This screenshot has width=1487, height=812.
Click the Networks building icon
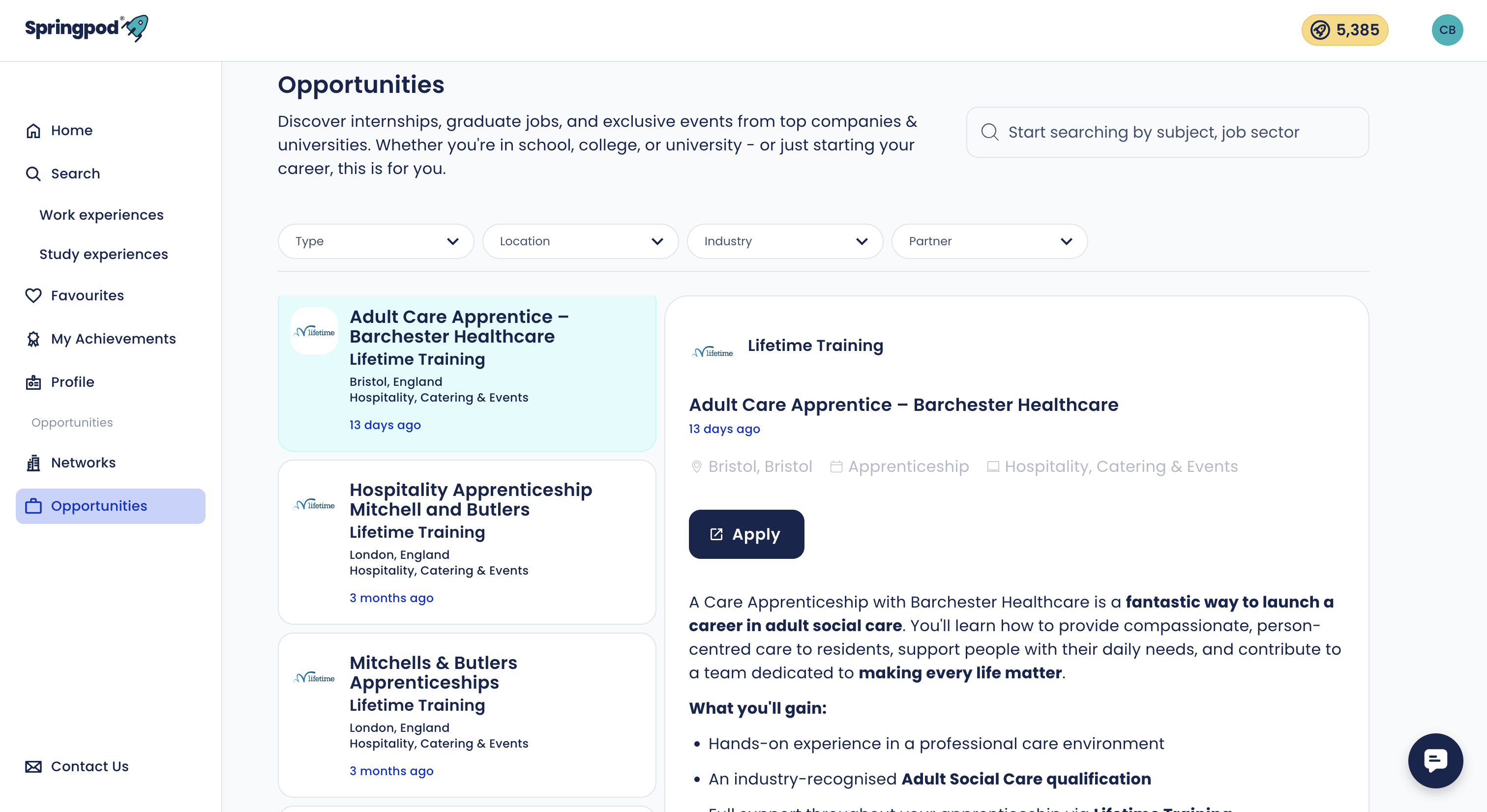33,463
